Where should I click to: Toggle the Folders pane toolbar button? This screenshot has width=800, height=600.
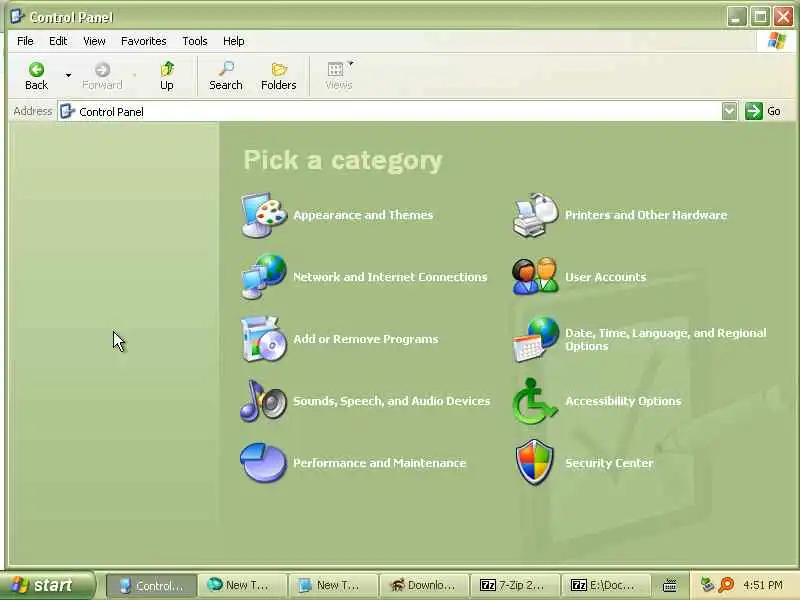279,76
